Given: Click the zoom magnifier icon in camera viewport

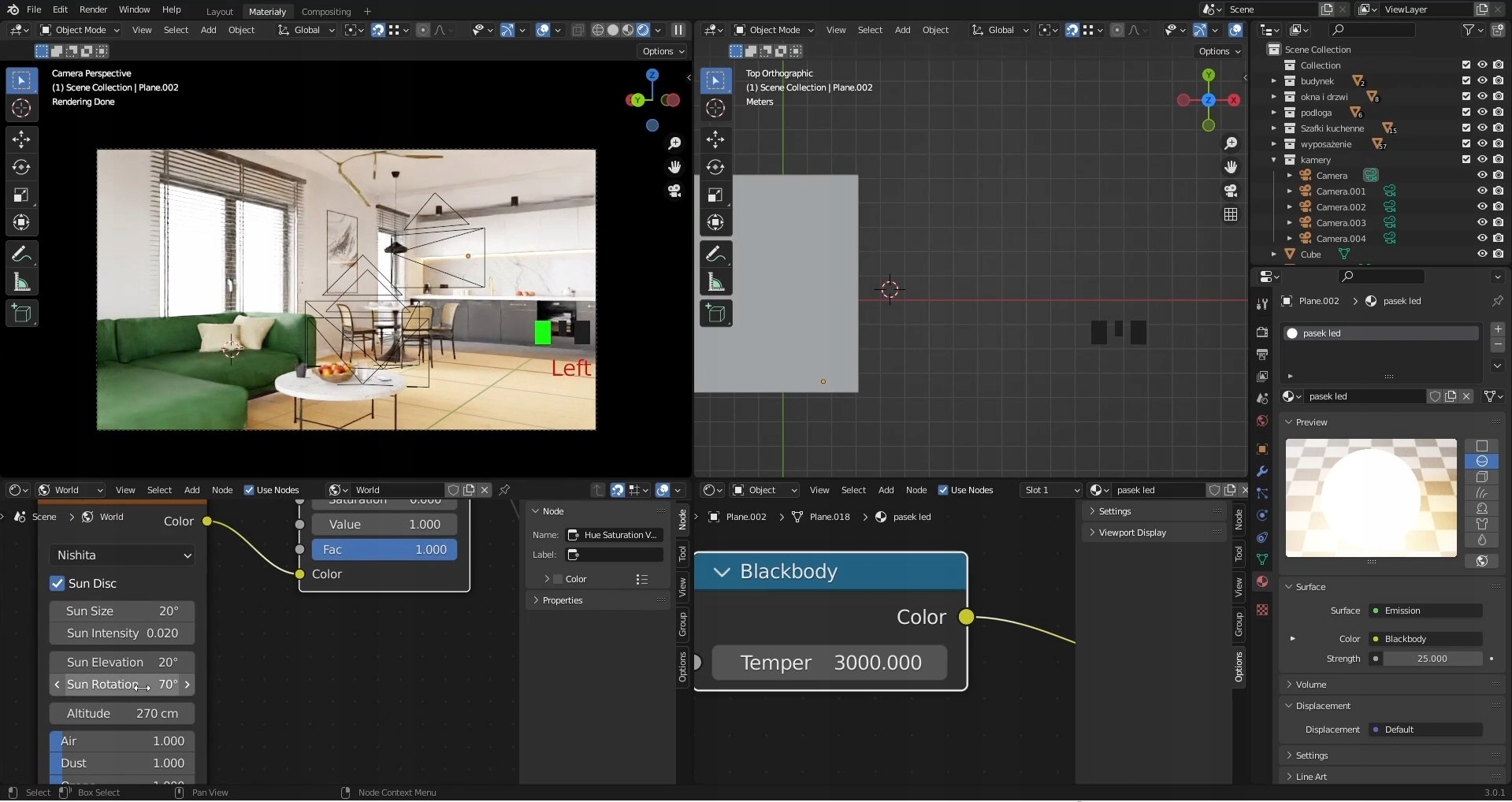Looking at the screenshot, I should pos(674,143).
